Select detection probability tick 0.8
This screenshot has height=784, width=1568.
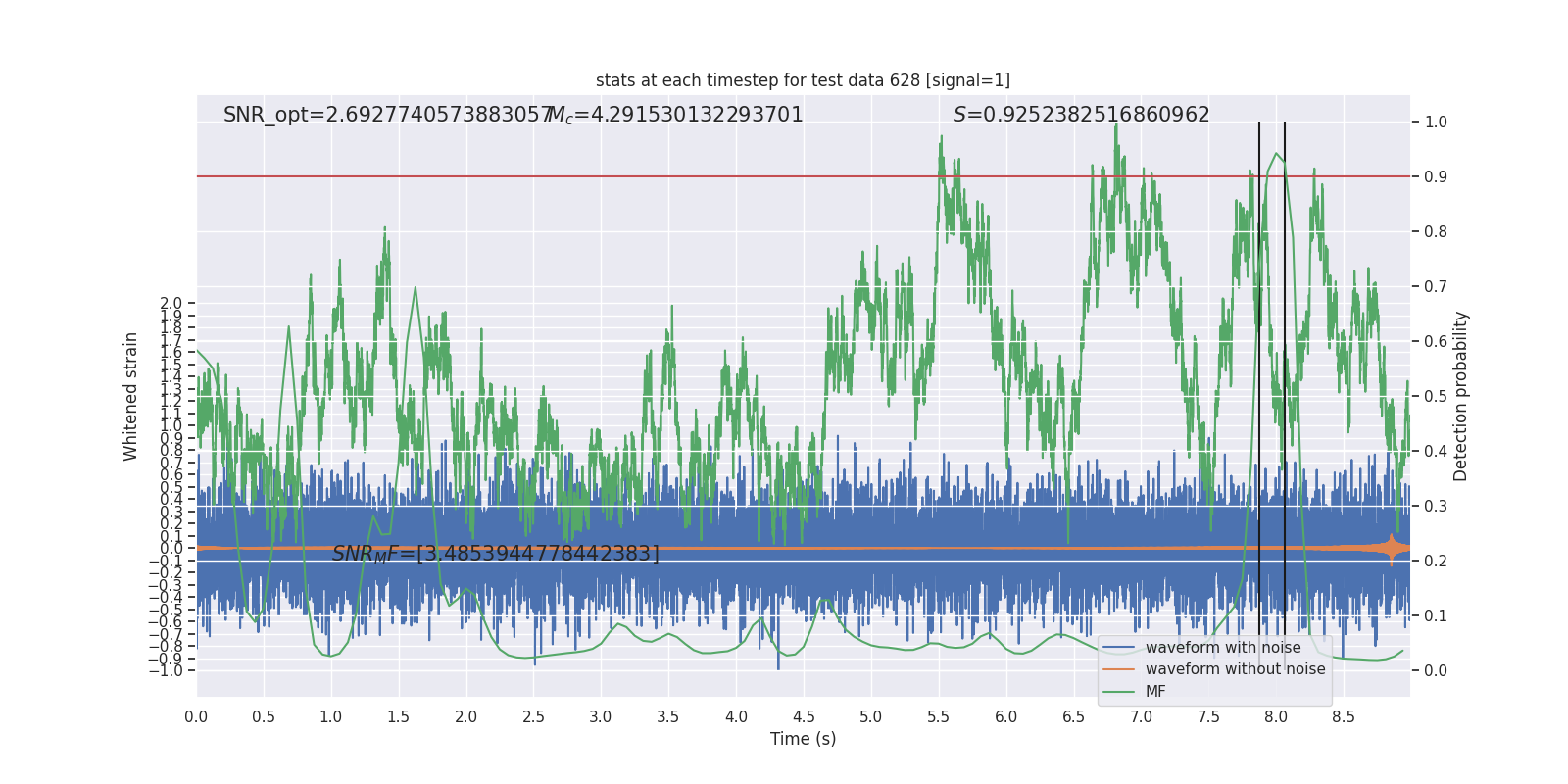pyautogui.click(x=1436, y=232)
